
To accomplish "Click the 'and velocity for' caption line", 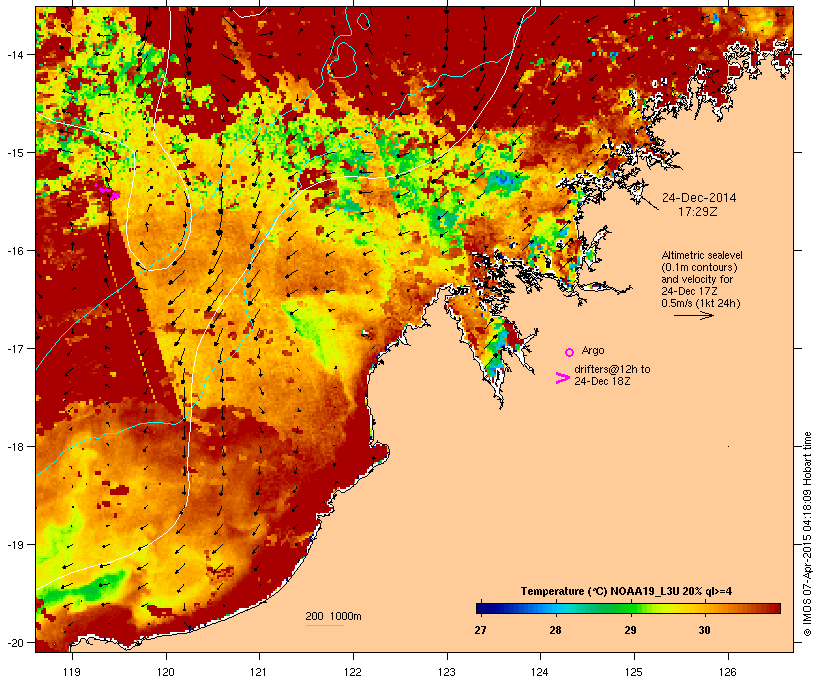I will tap(697, 279).
